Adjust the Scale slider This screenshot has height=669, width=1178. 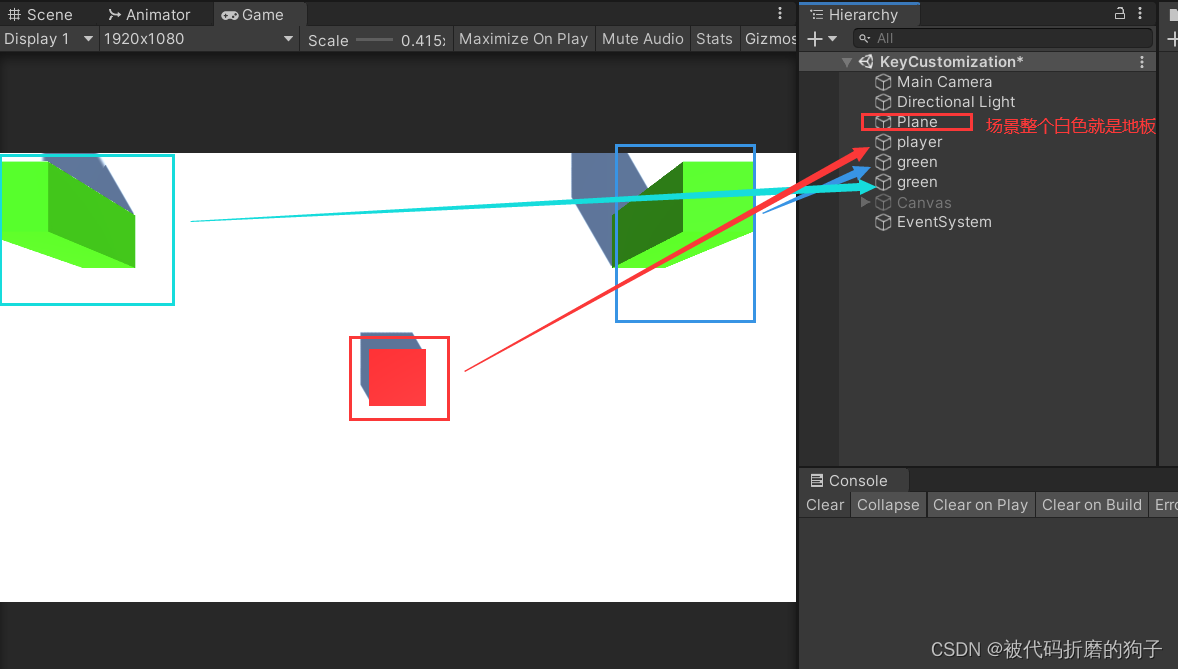click(x=374, y=40)
